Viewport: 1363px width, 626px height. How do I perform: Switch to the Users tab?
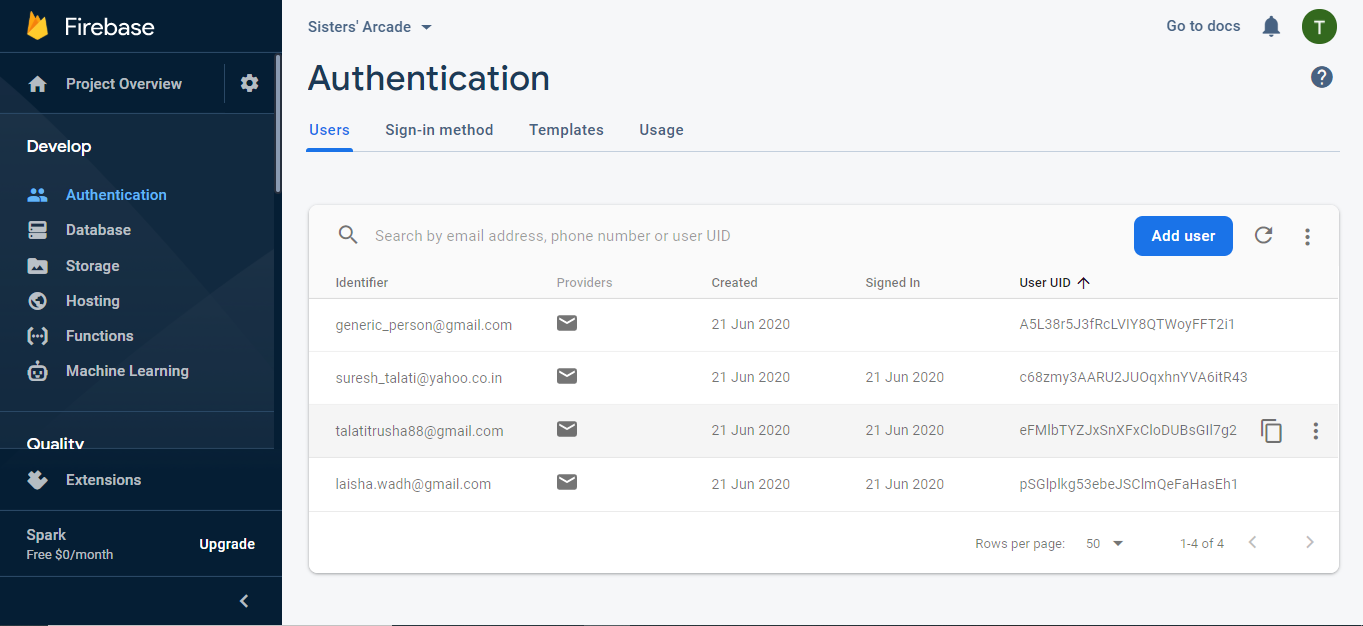pos(329,130)
